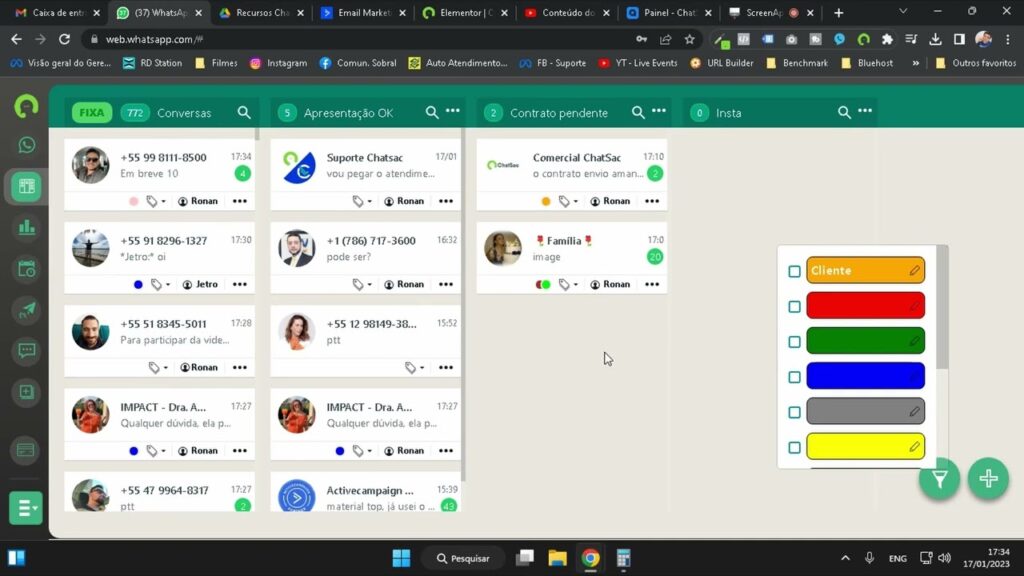Check the green label checkbox

(794, 342)
